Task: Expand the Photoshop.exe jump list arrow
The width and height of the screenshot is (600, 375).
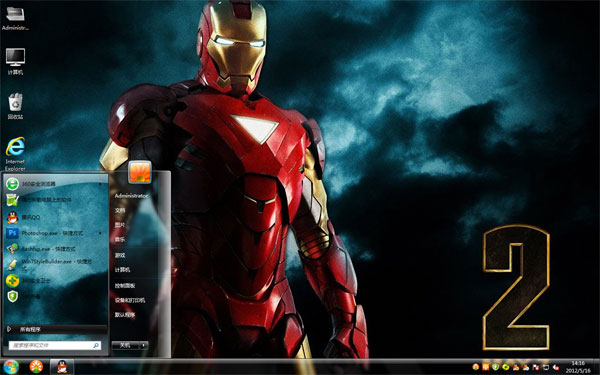Action: click(x=101, y=233)
